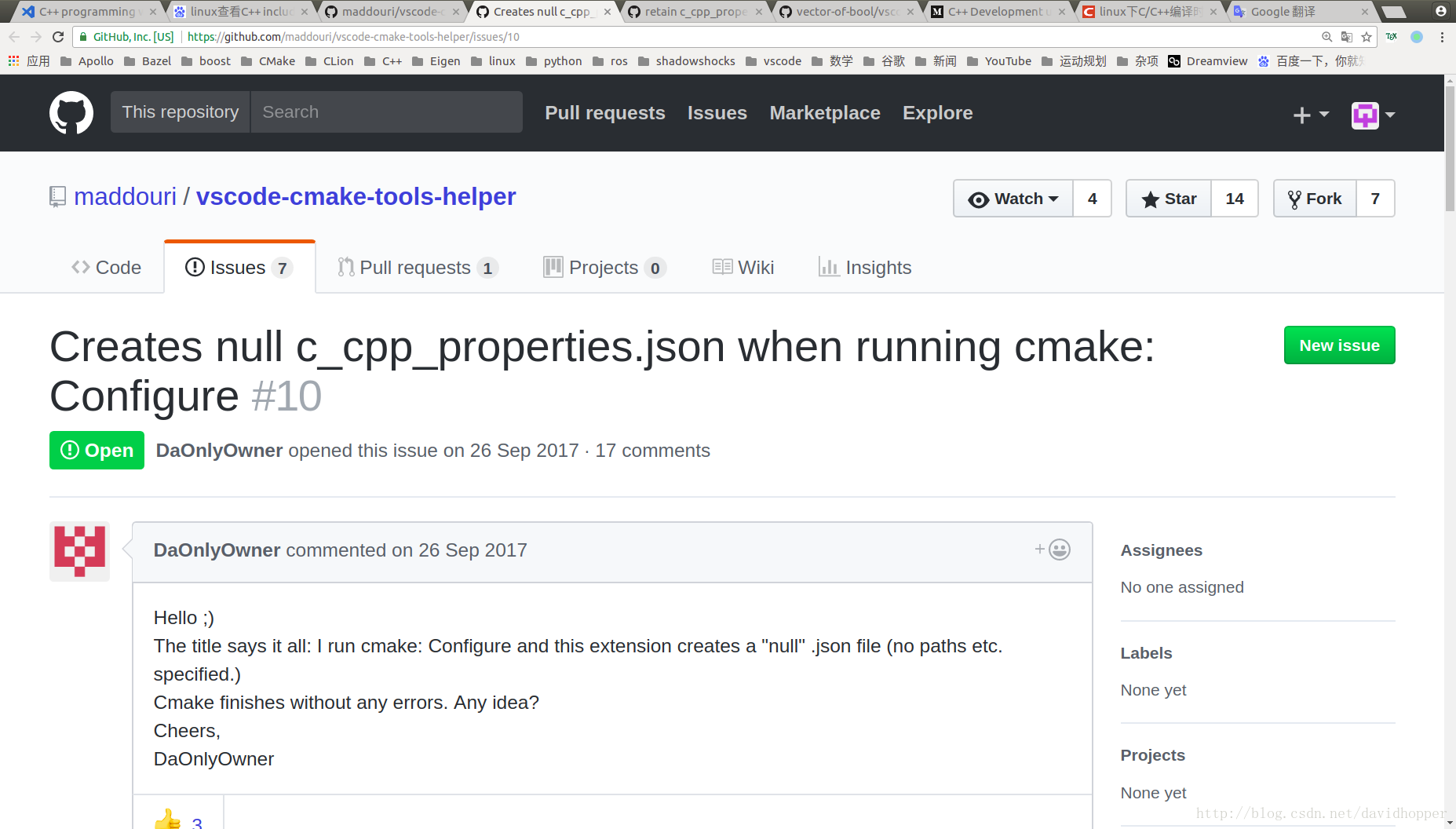Click the repository book icon beside maddouri

pyautogui.click(x=57, y=196)
